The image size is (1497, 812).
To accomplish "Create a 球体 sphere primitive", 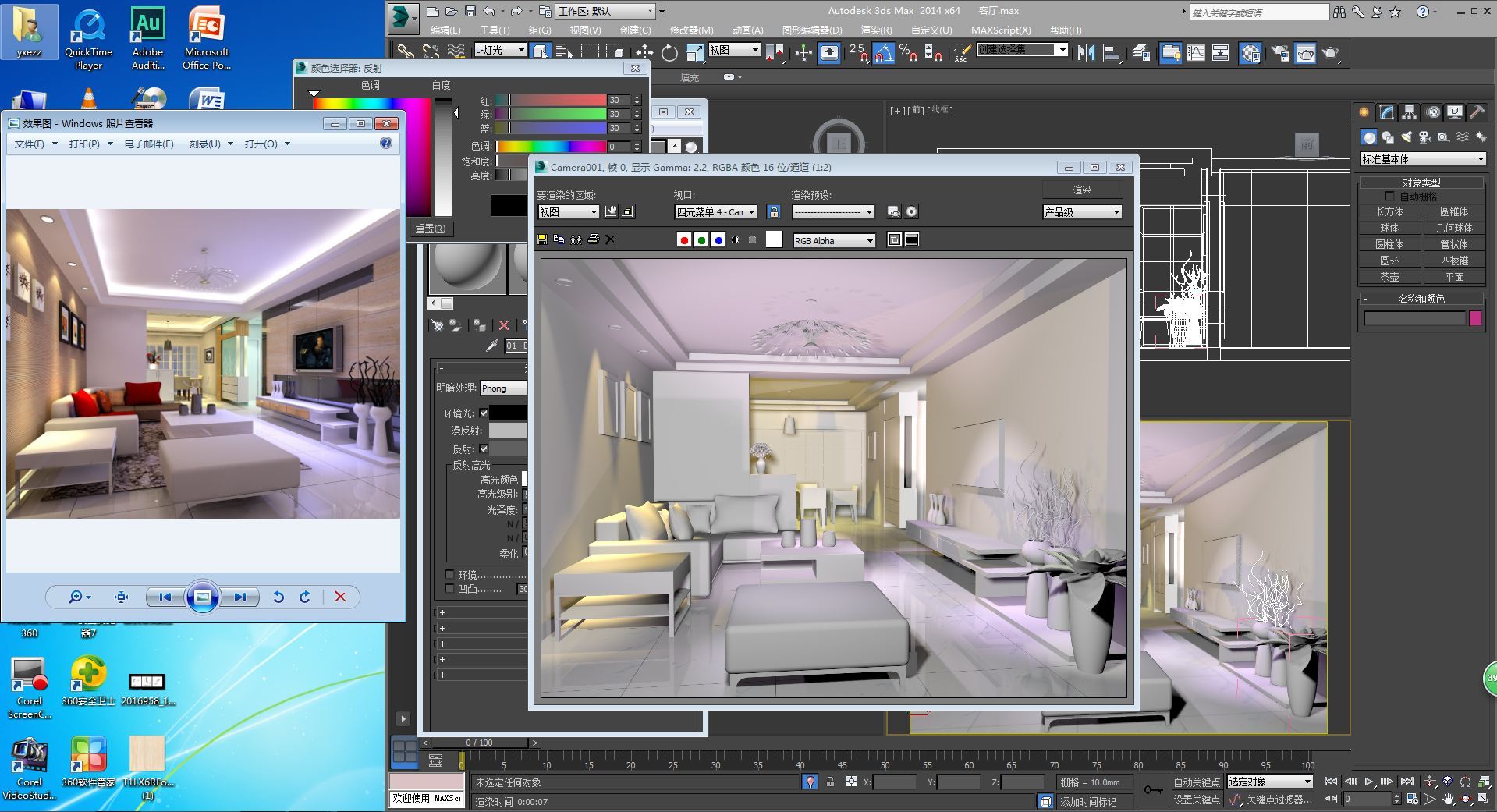I will point(1389,229).
